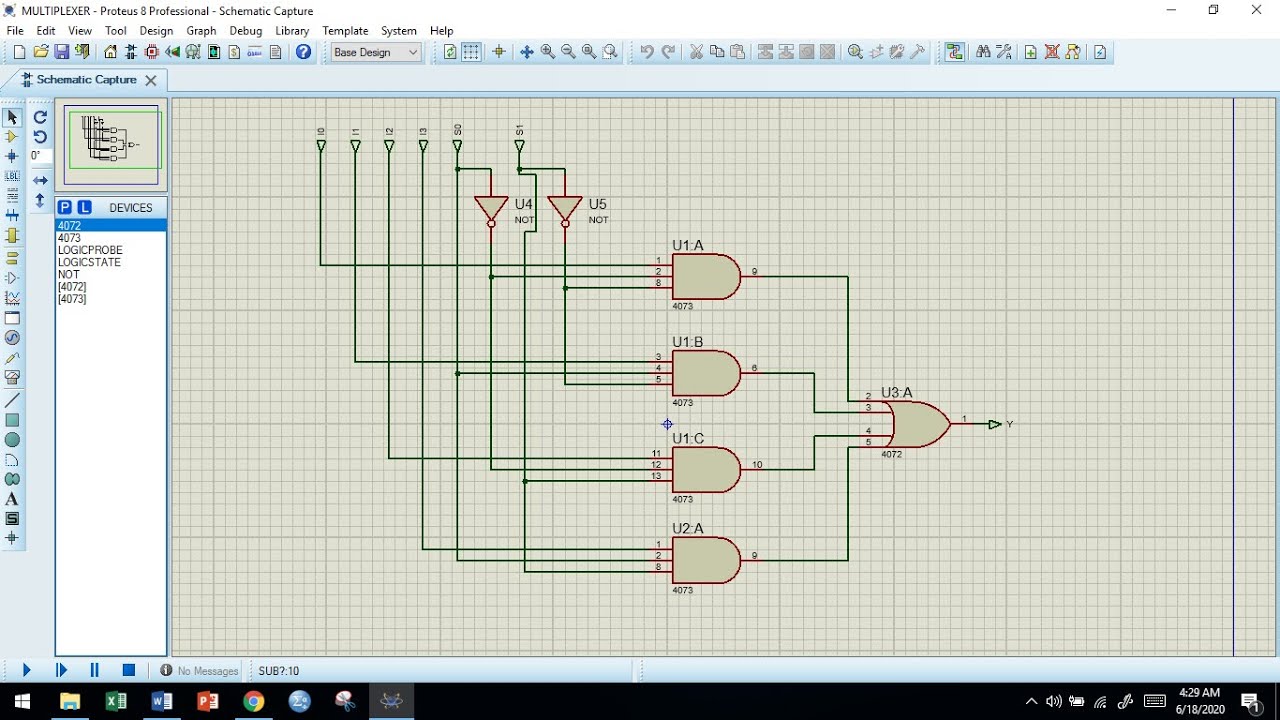
Task: Open the Graph menu
Action: [x=201, y=31]
